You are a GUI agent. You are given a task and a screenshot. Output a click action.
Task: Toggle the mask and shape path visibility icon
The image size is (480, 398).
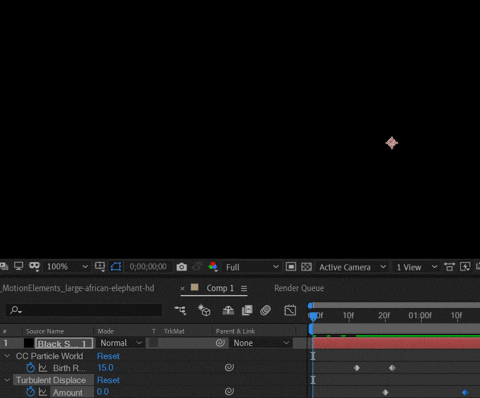point(116,267)
